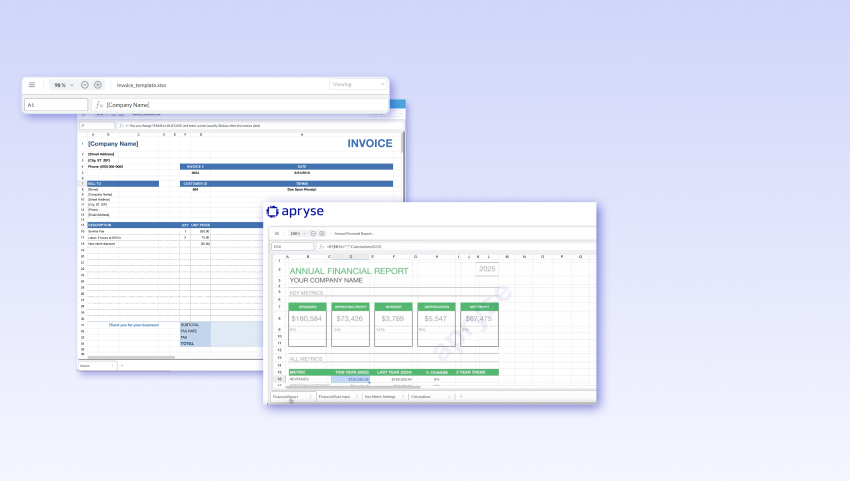850x481 pixels.
Task: Open the 98% zoom level dropdown
Action: point(63,85)
